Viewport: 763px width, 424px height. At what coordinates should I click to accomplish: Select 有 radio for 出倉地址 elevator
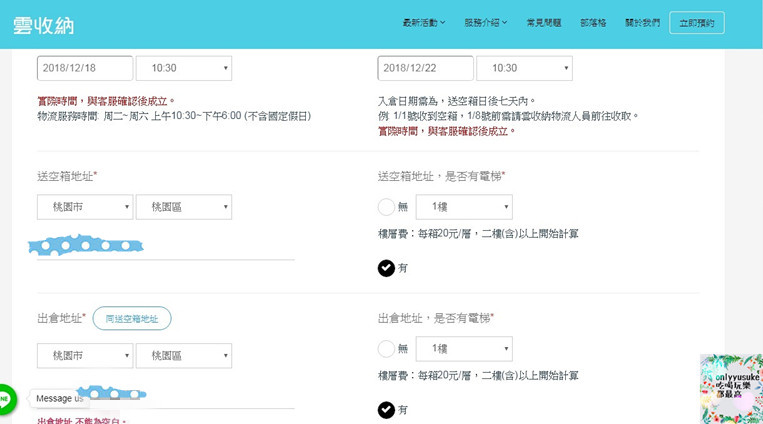click(386, 410)
